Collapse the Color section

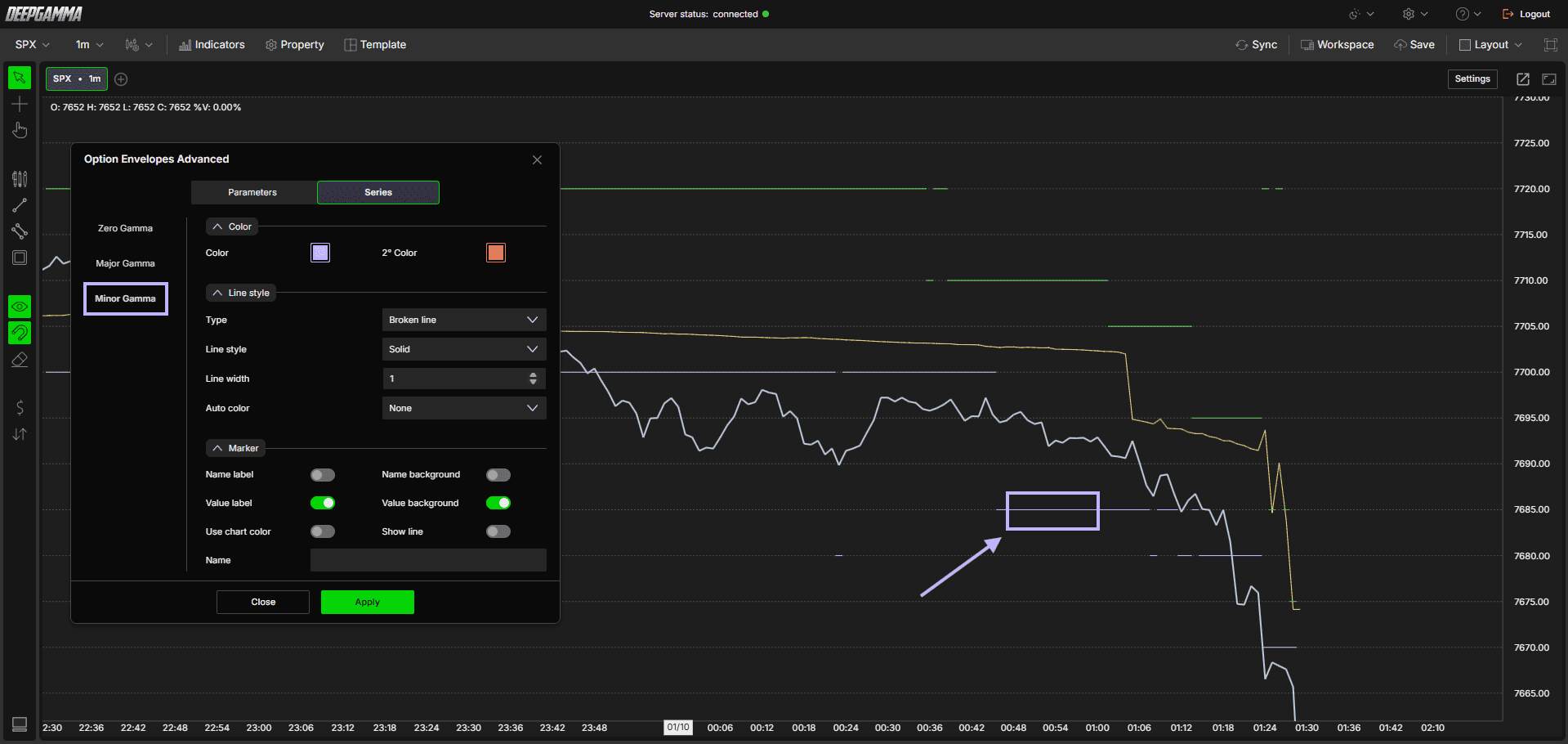coord(232,226)
